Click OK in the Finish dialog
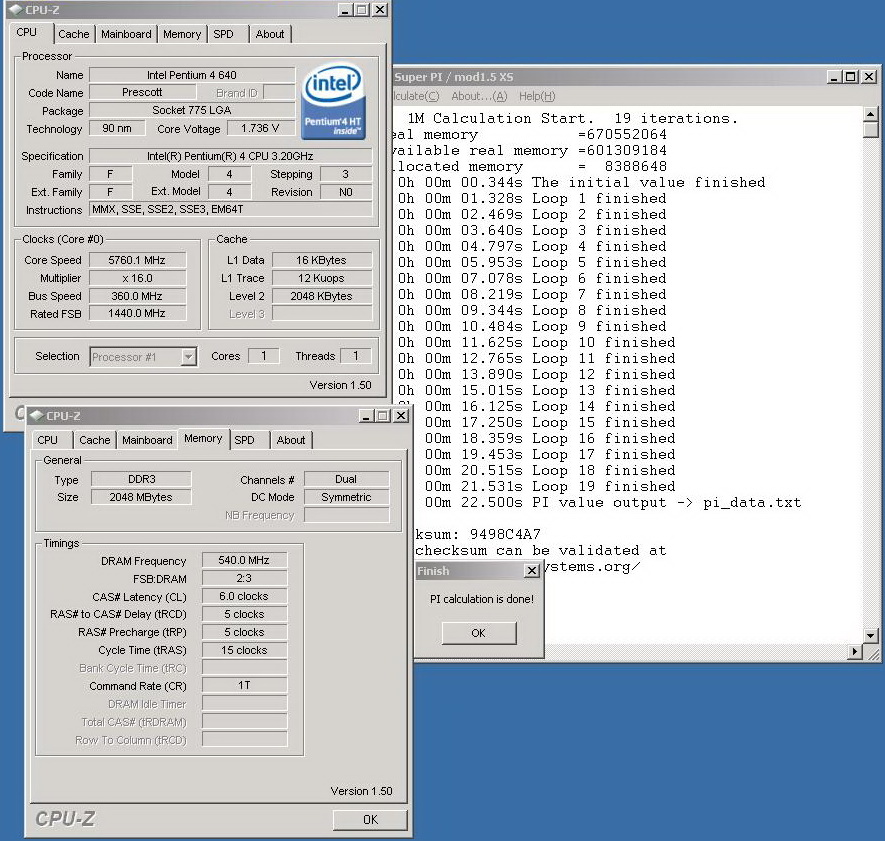The image size is (885, 841). tap(479, 633)
